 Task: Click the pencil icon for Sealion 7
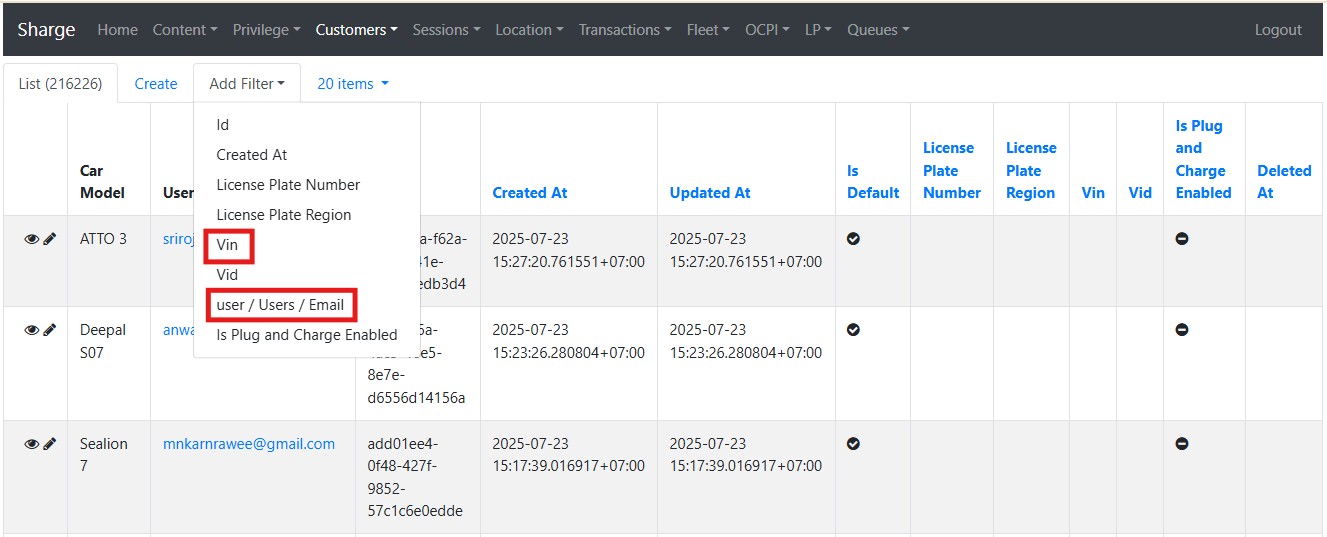click(x=50, y=444)
